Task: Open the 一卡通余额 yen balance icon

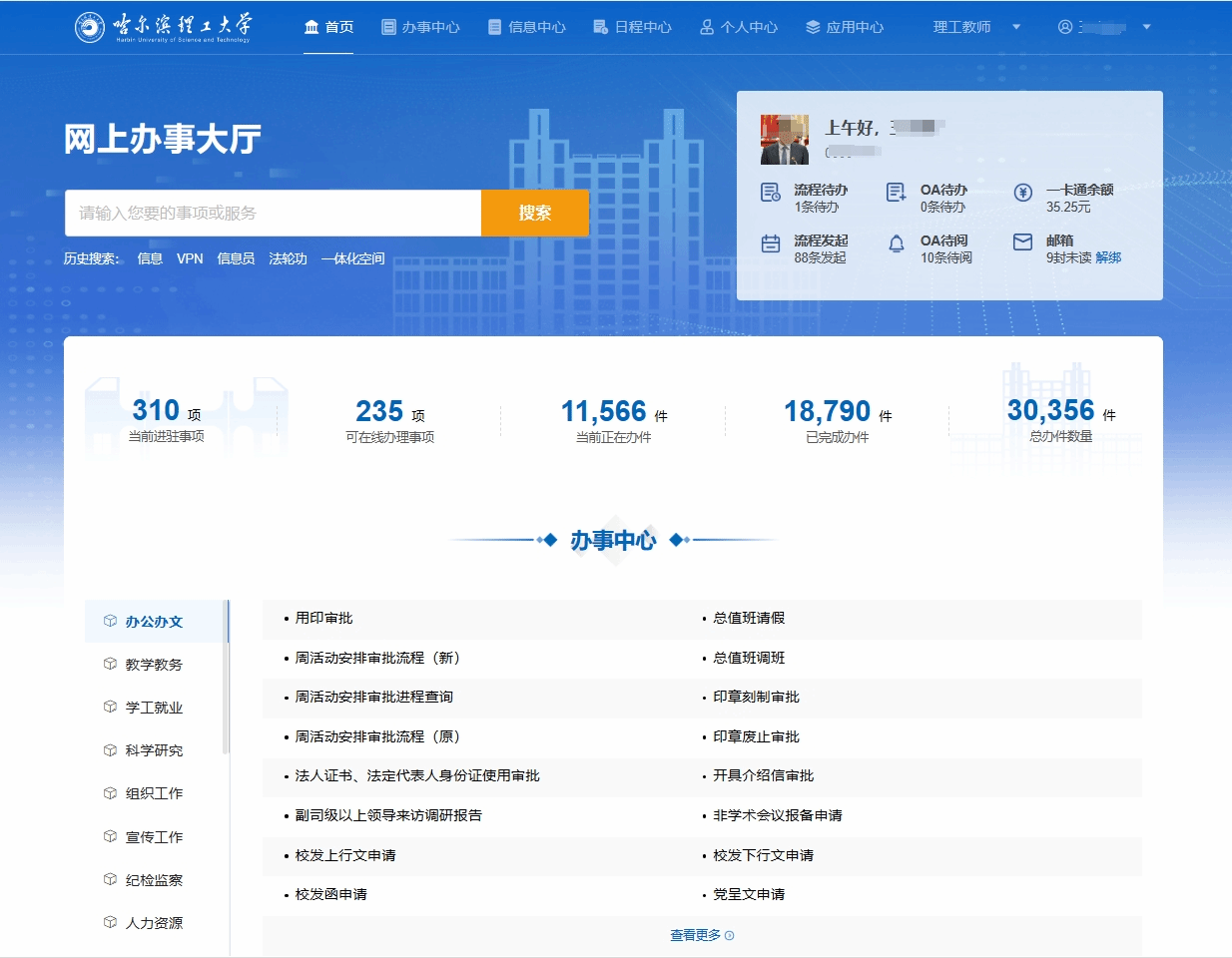Action: click(x=1022, y=193)
